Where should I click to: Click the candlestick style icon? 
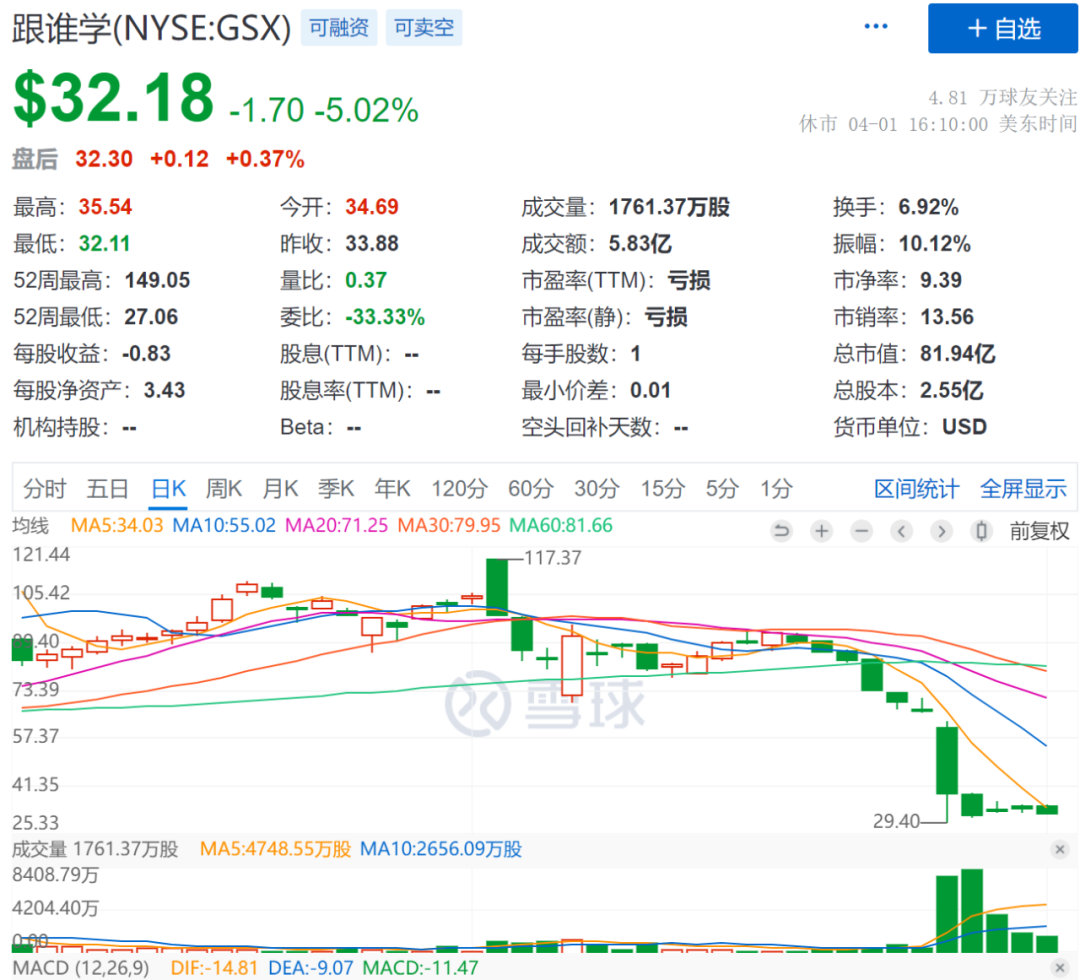(982, 531)
